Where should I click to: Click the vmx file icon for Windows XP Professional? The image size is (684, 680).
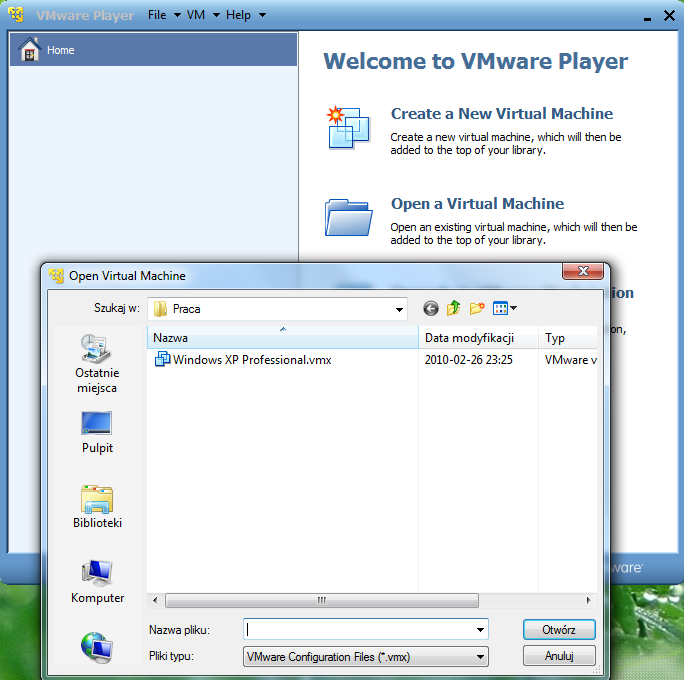point(162,359)
